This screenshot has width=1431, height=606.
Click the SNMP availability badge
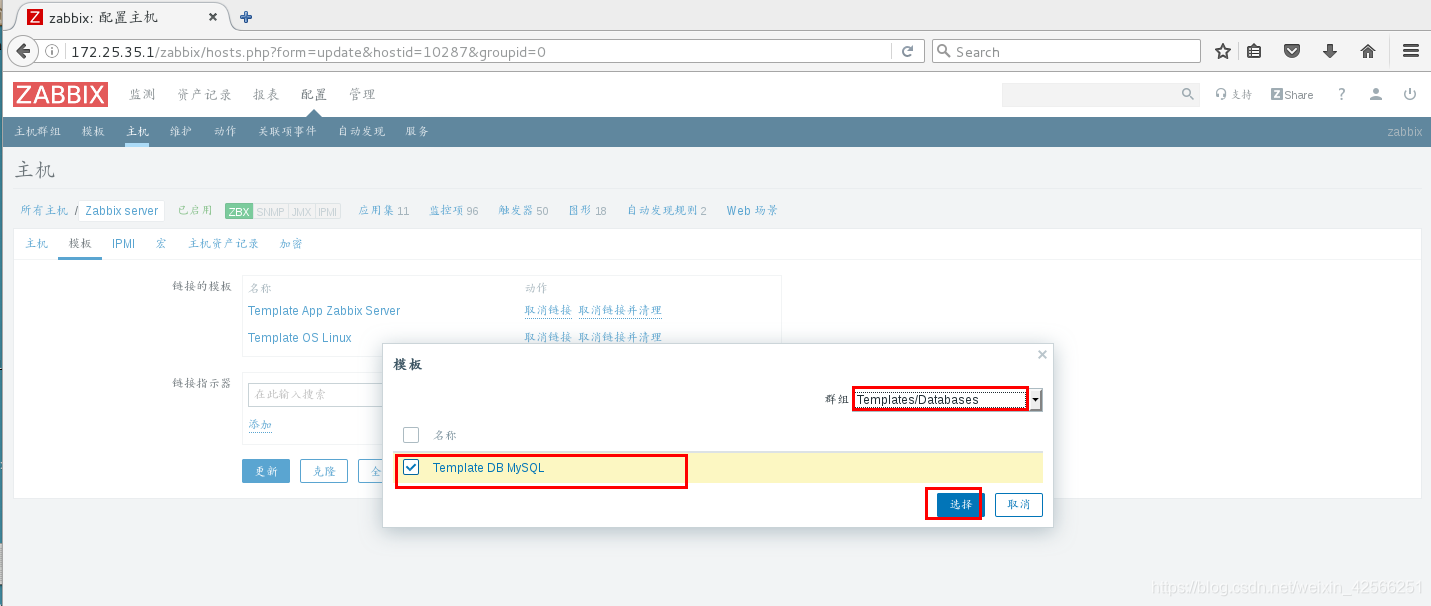[x=270, y=211]
